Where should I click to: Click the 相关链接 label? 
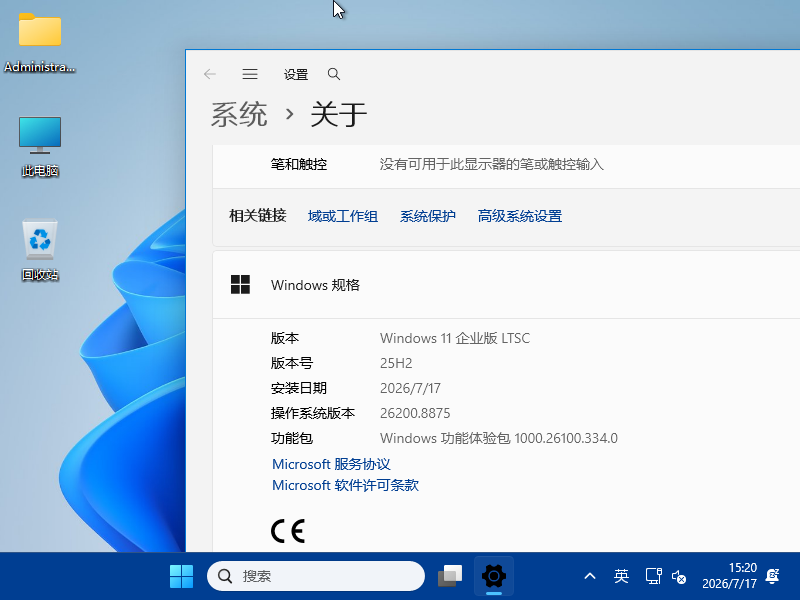pos(258,216)
